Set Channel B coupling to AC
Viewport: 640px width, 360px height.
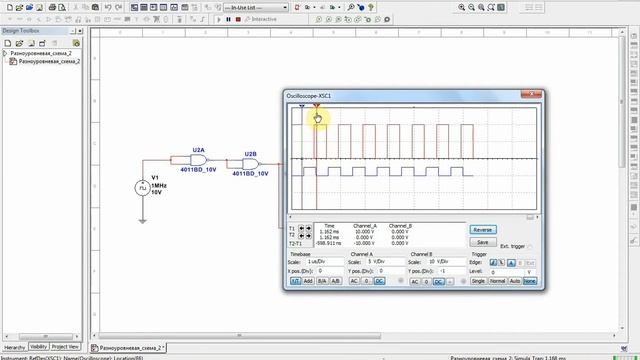(x=414, y=282)
